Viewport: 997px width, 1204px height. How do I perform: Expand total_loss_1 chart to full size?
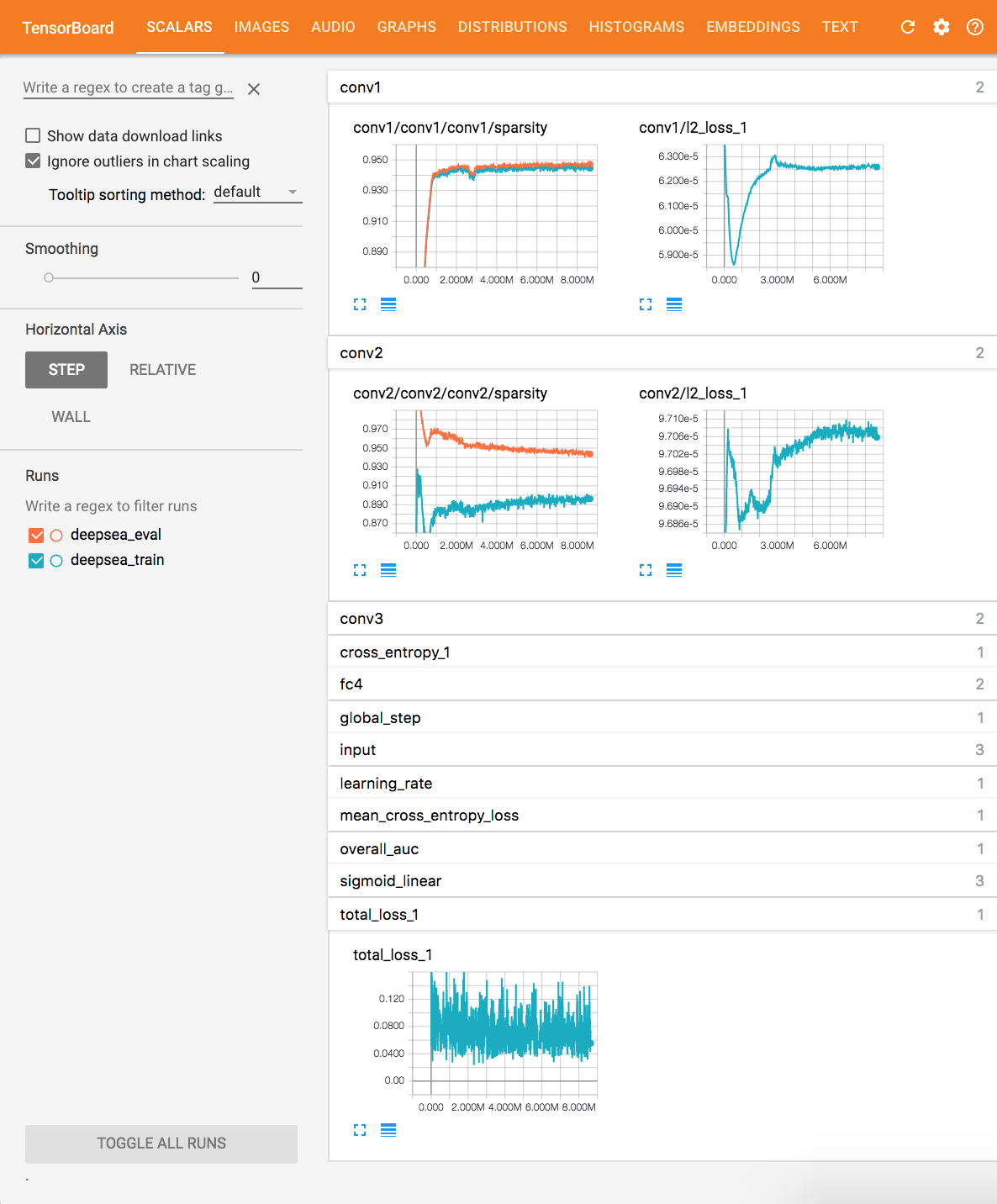(360, 1130)
